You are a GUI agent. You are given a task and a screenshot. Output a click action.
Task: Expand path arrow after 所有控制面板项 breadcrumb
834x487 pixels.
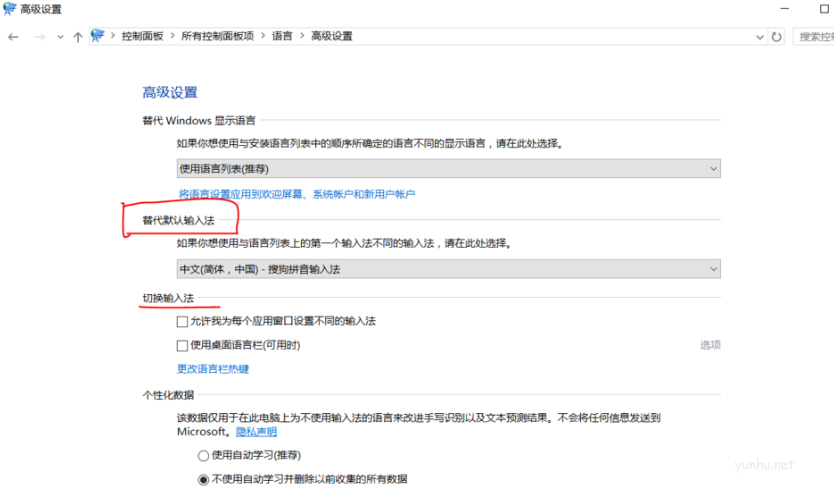[263, 36]
